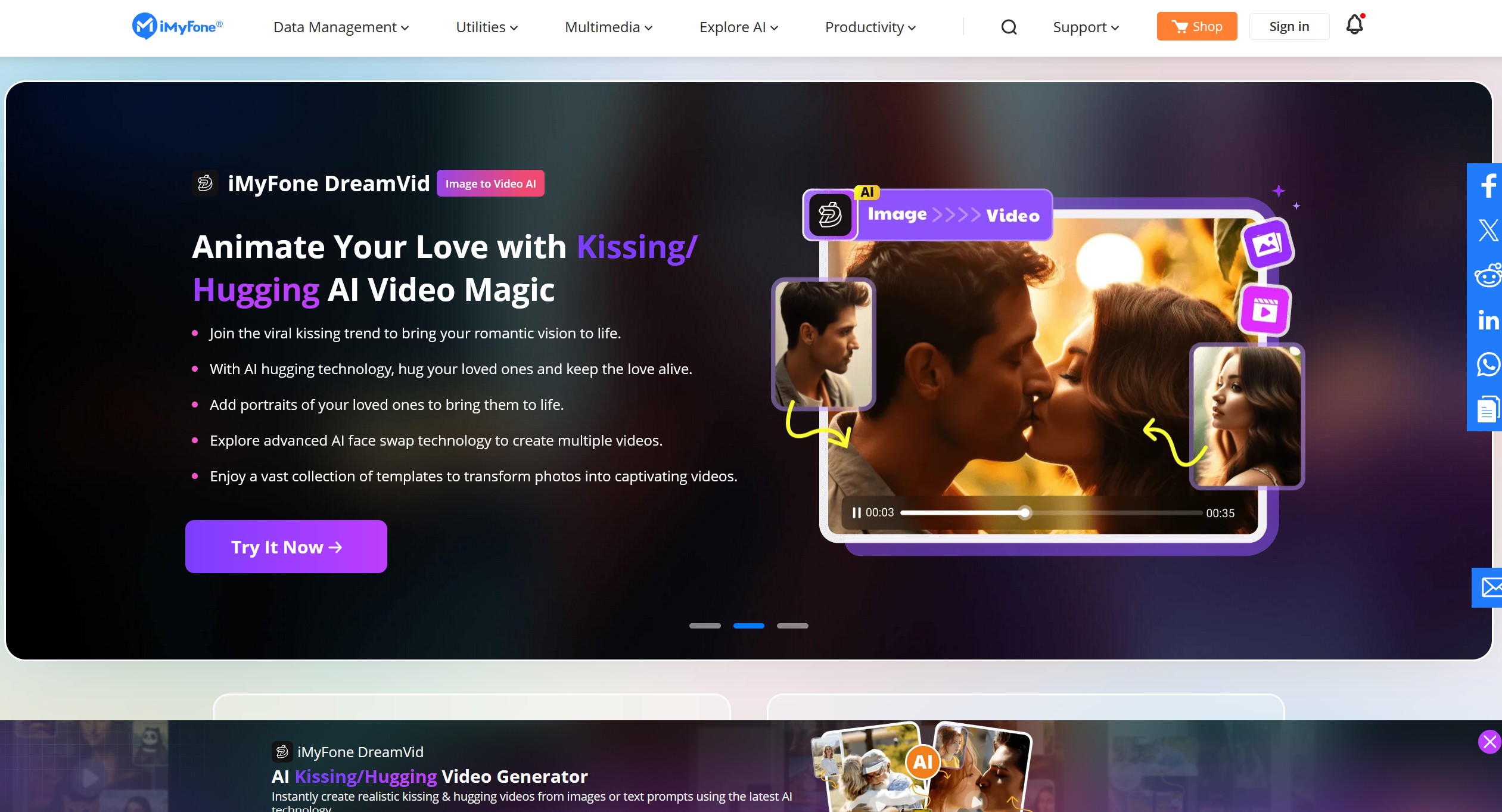1502x812 pixels.
Task: Click 'With AI hugging technology' bullet
Action: (x=451, y=369)
